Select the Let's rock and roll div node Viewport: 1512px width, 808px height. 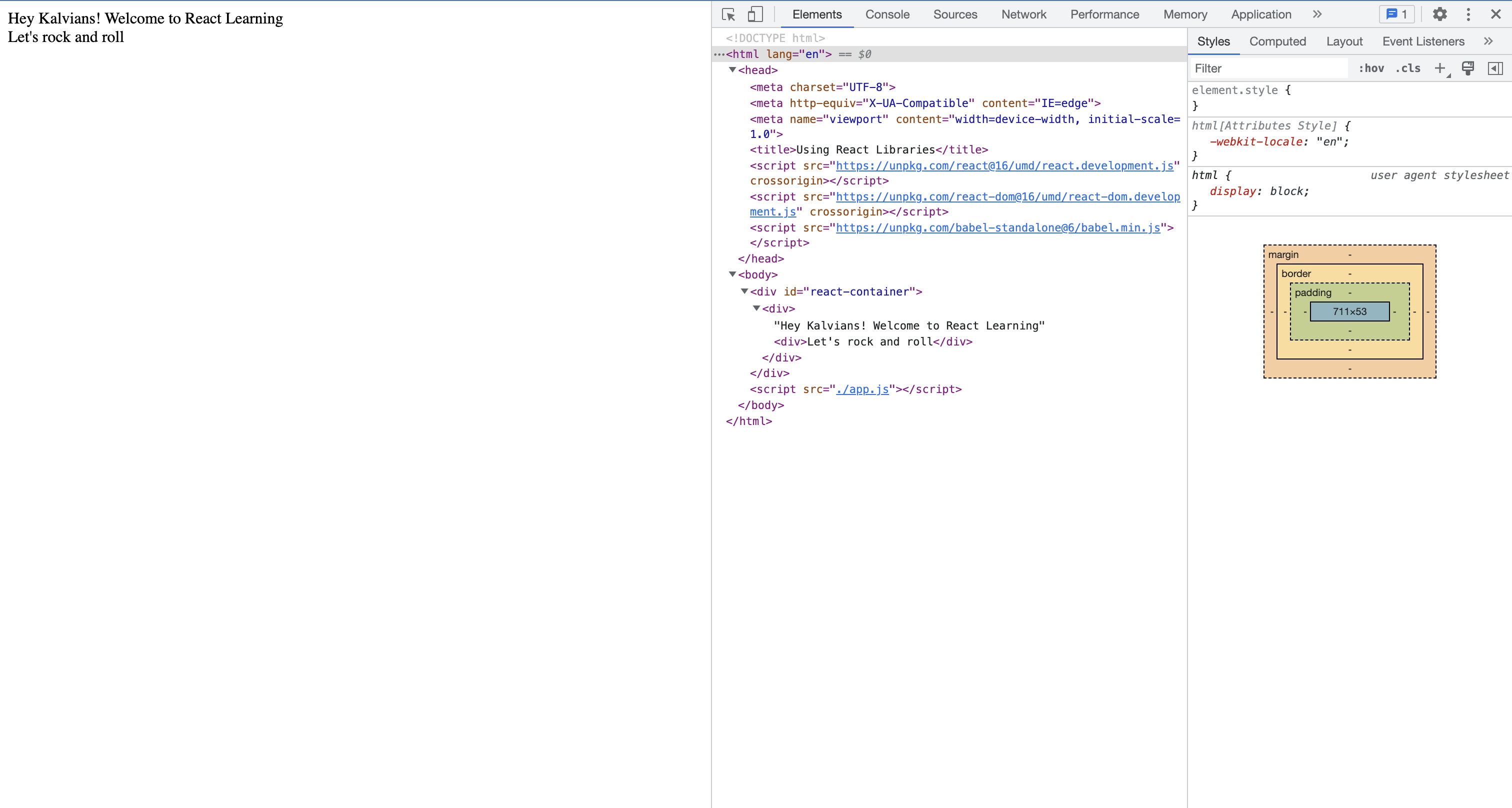(873, 341)
